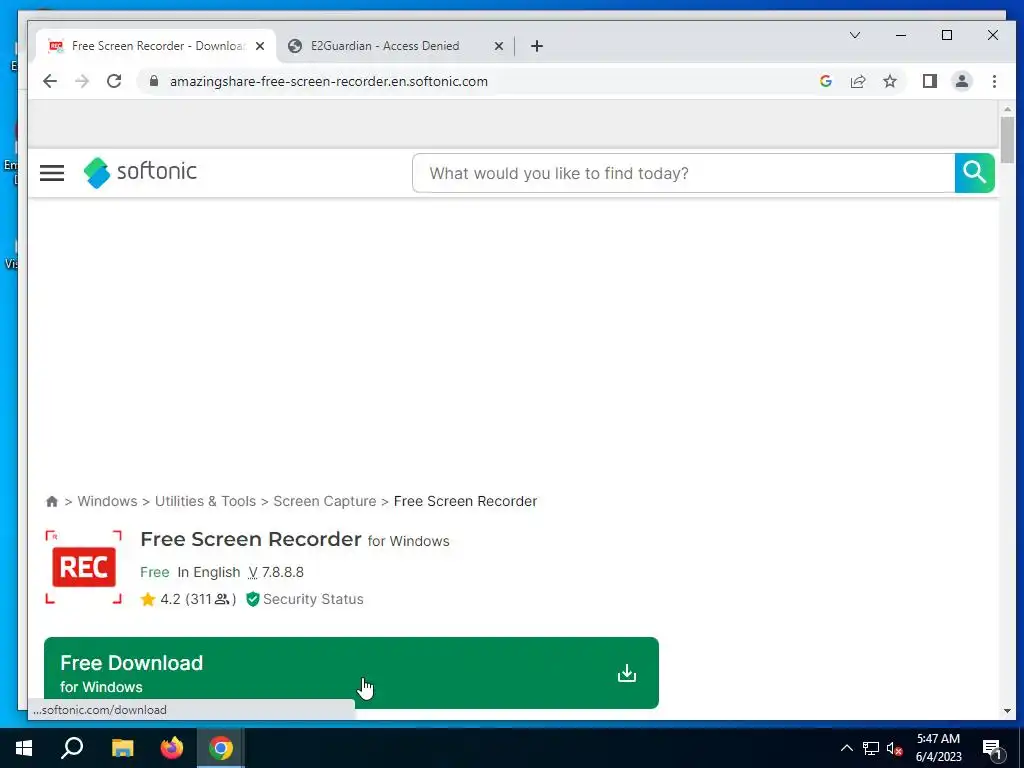Click the scrollbar down arrow
1024x768 pixels.
point(1007,711)
